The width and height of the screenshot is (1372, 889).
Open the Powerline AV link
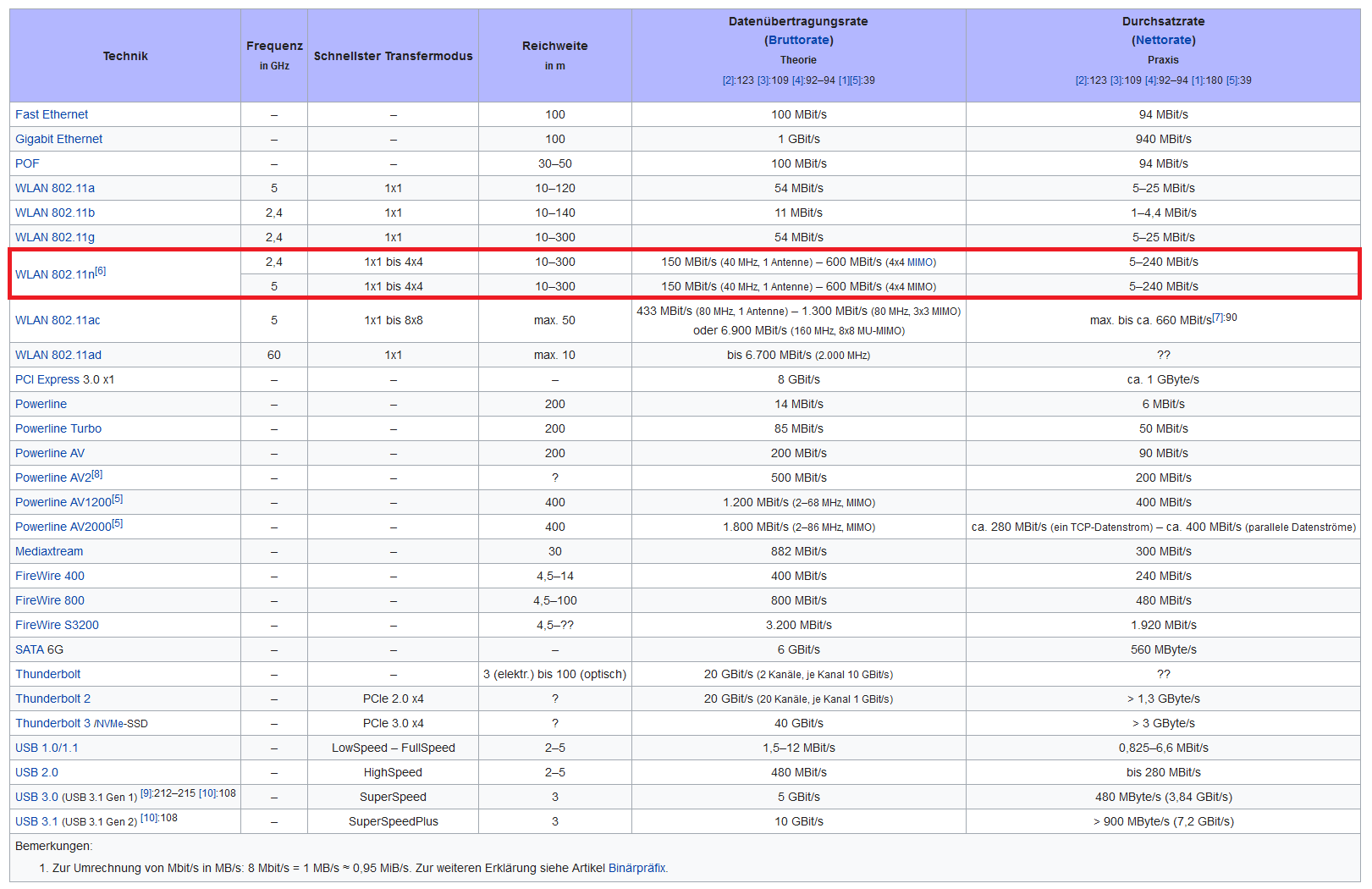(x=50, y=453)
